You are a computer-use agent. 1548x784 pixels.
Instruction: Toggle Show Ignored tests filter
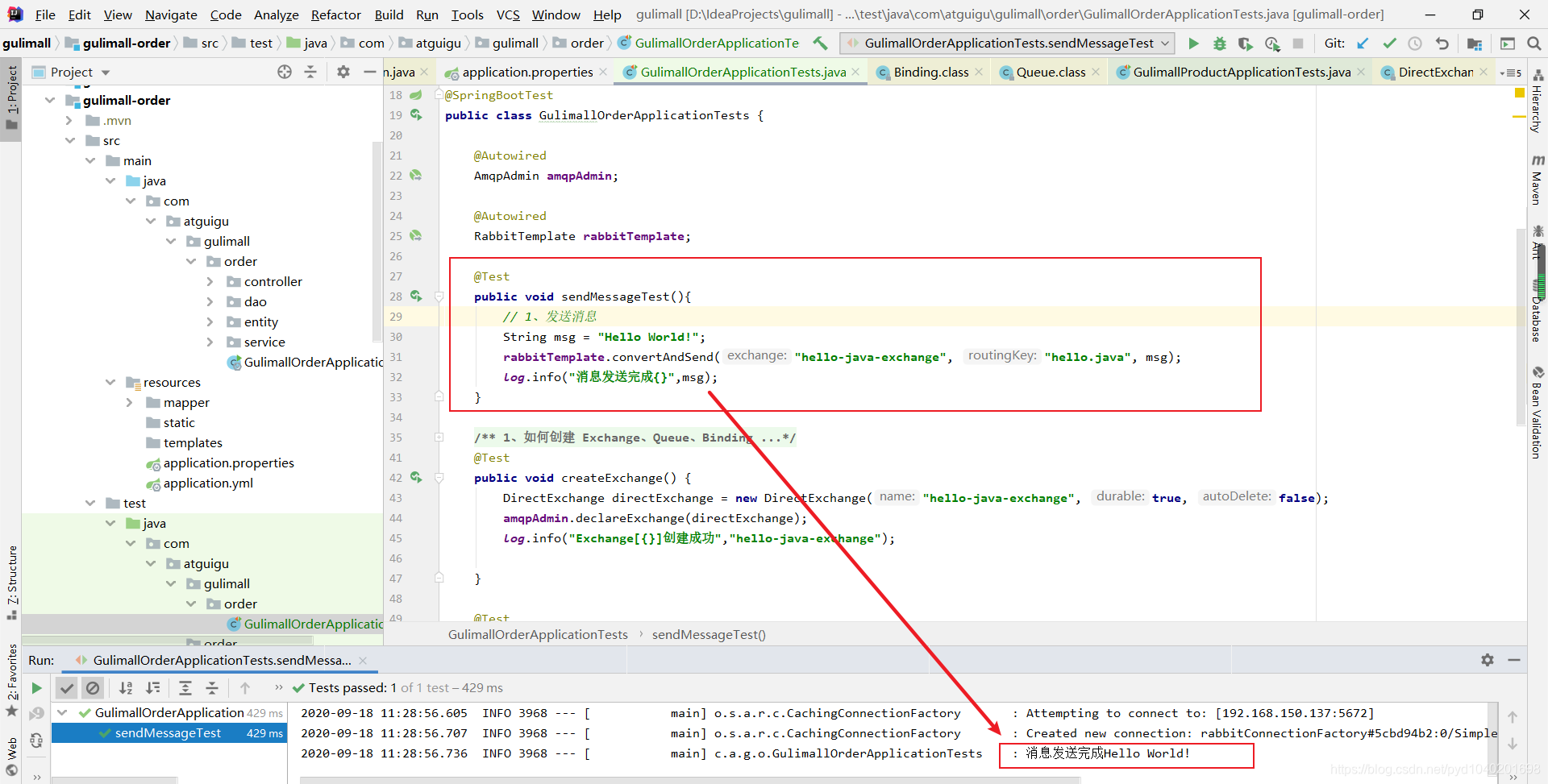pos(93,688)
